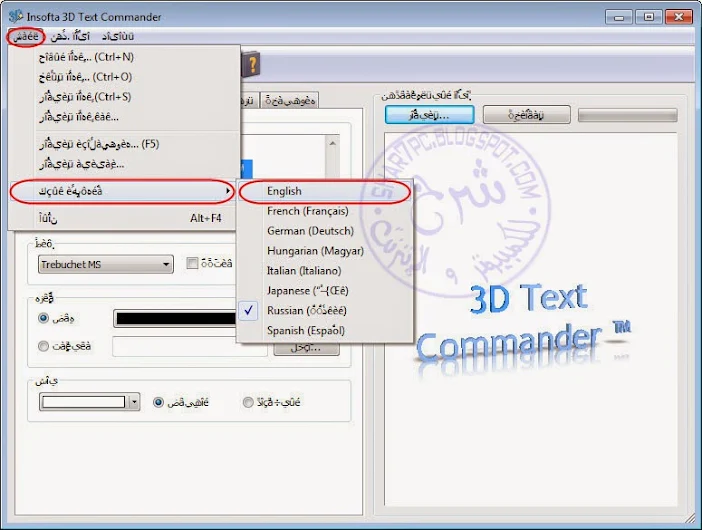Click the highlighted button above the preview
The width and height of the screenshot is (702, 530).
[x=429, y=115]
